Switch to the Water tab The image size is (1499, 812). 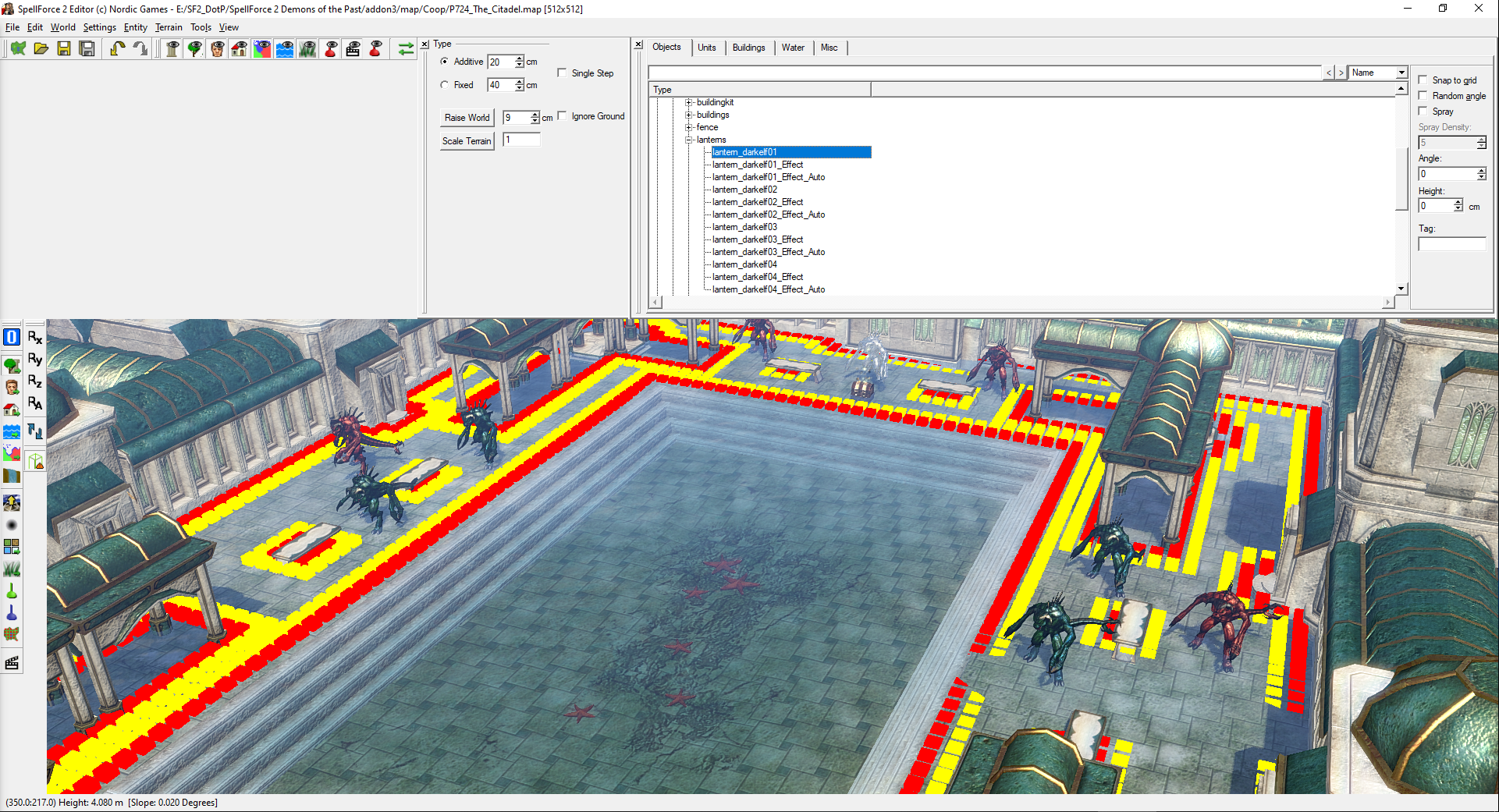[x=793, y=48]
